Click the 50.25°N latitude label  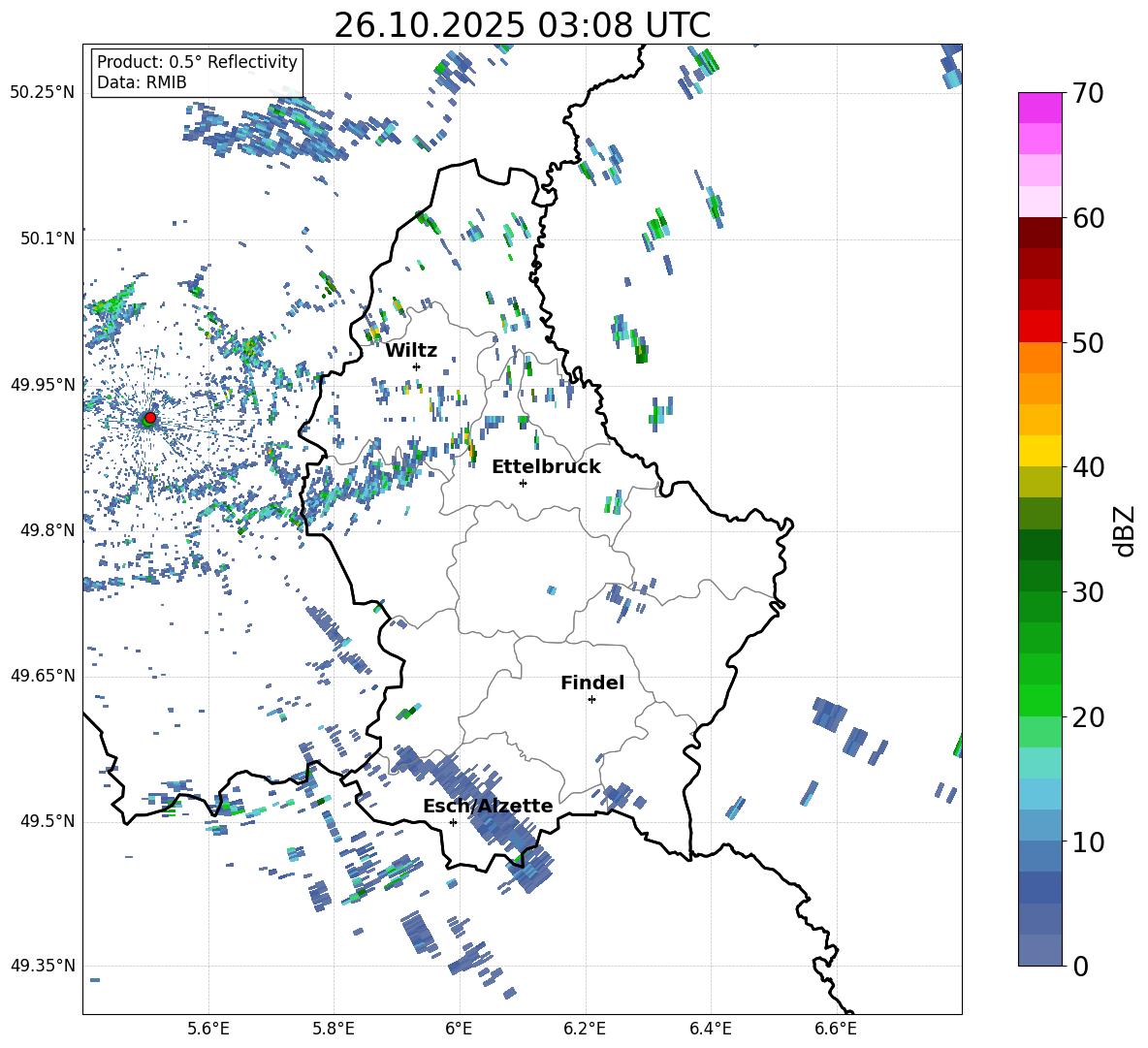tap(43, 93)
